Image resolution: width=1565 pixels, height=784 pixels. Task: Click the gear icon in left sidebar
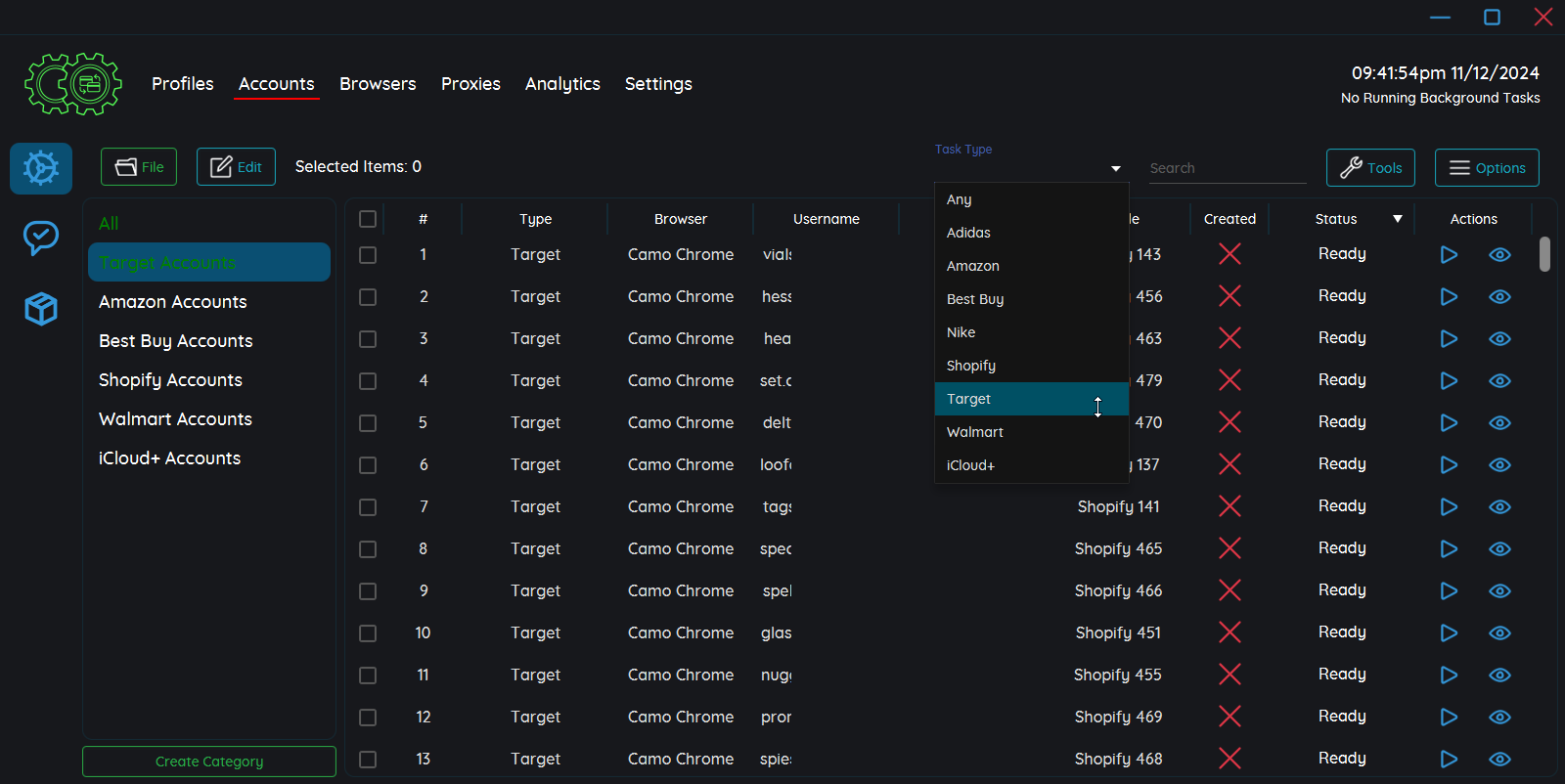tap(41, 168)
